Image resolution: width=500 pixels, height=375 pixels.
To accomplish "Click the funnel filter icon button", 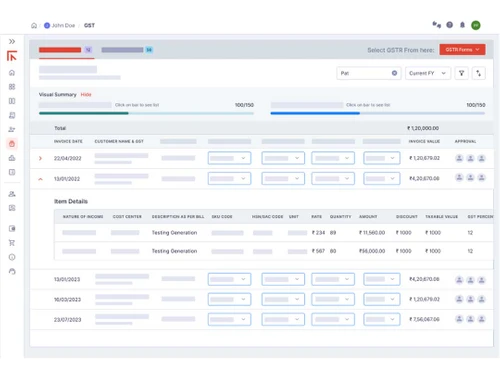I will pyautogui.click(x=462, y=73).
